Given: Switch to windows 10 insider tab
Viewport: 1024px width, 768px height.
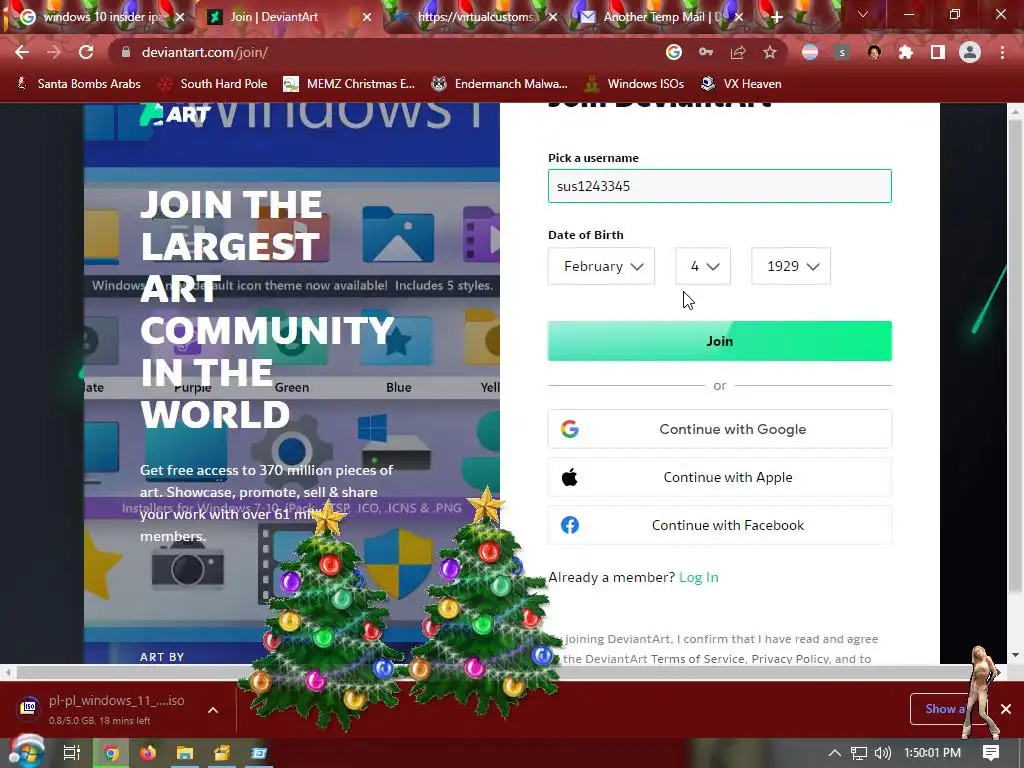Looking at the screenshot, I should [x=103, y=17].
